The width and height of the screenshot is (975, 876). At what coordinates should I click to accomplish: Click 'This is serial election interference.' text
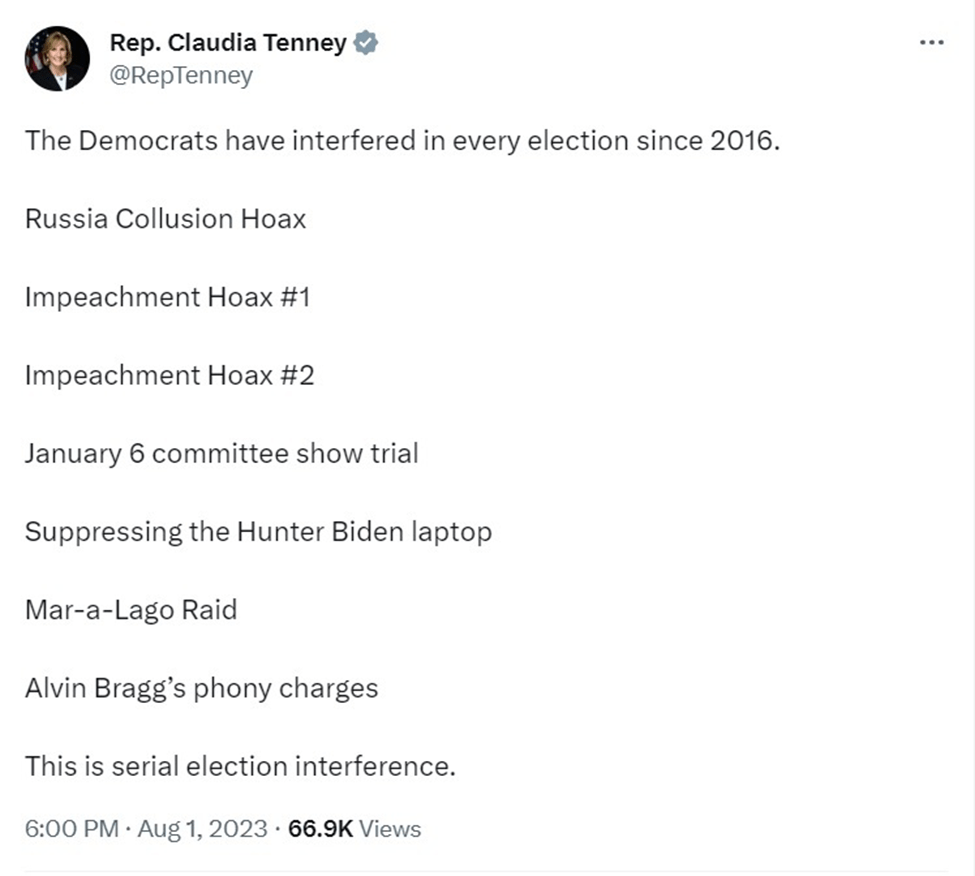[x=240, y=766]
